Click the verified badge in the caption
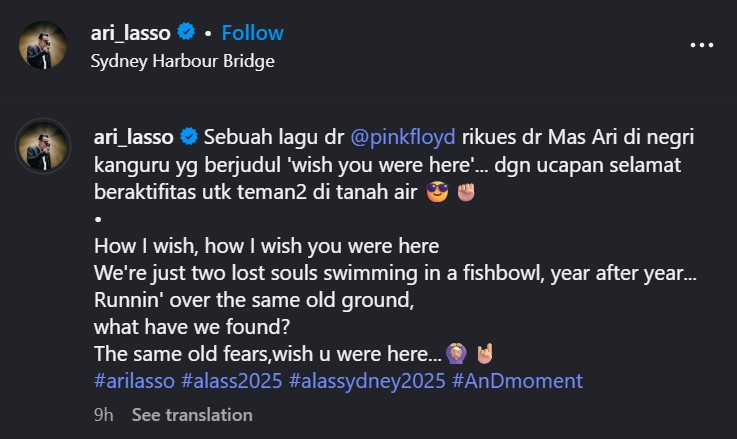This screenshot has width=737, height=439. point(185,135)
